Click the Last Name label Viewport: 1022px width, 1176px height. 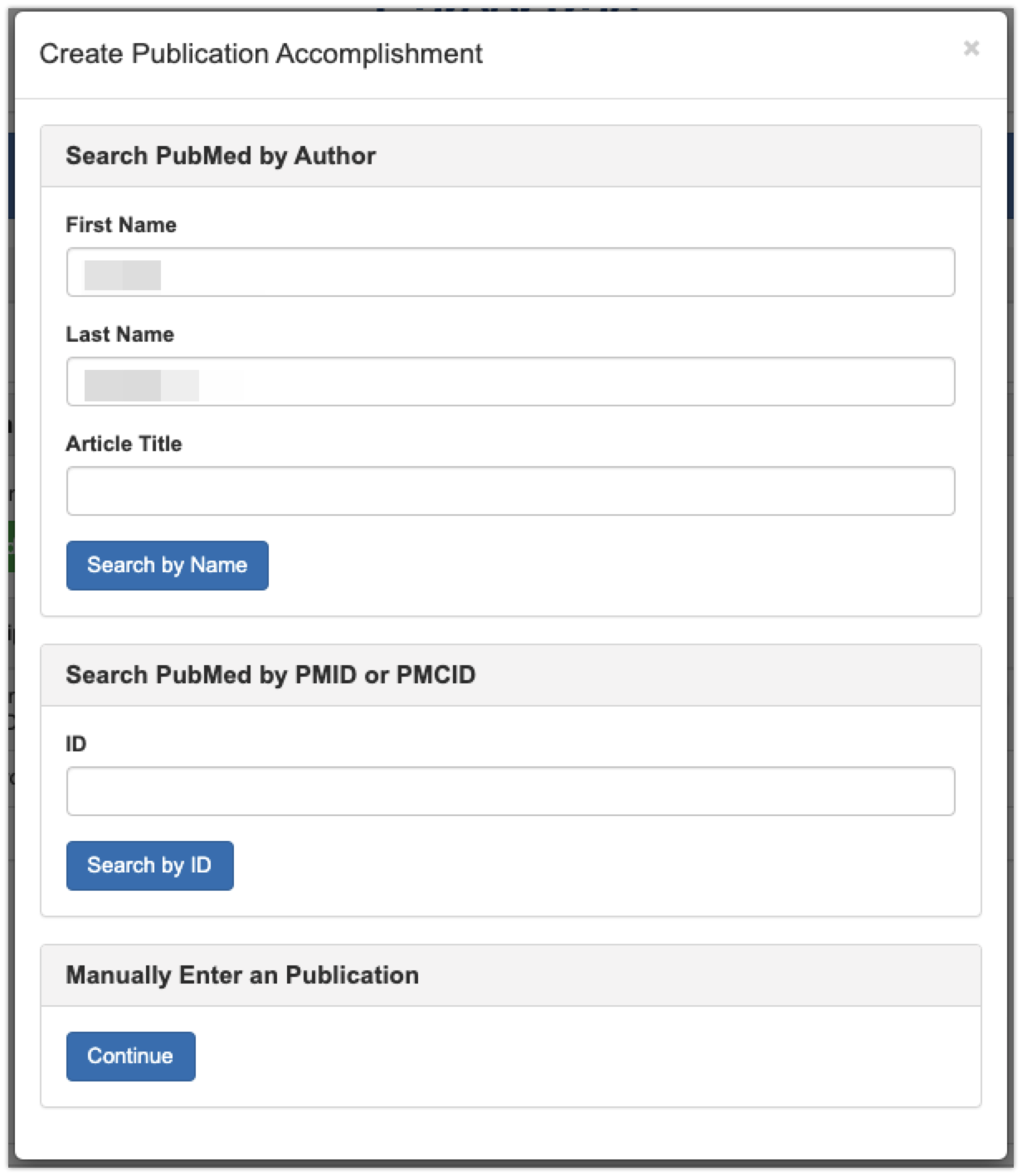pyautogui.click(x=120, y=334)
